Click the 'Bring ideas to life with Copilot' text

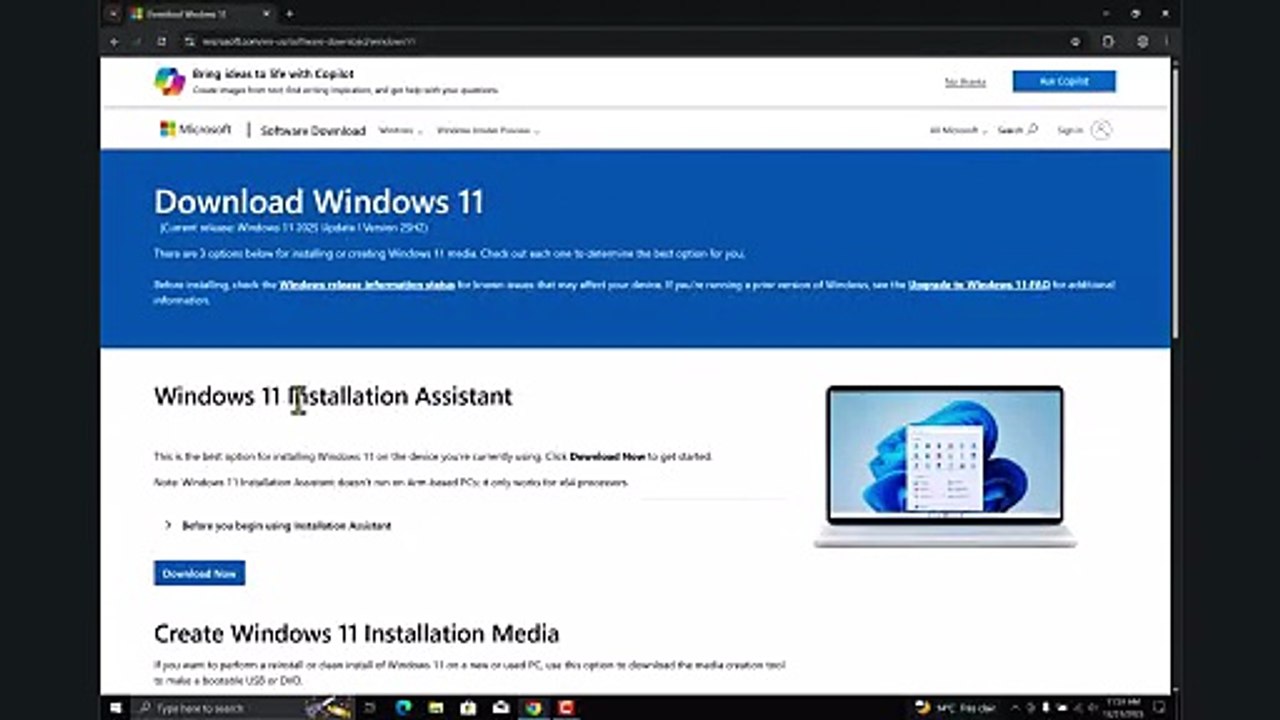pyautogui.click(x=273, y=74)
